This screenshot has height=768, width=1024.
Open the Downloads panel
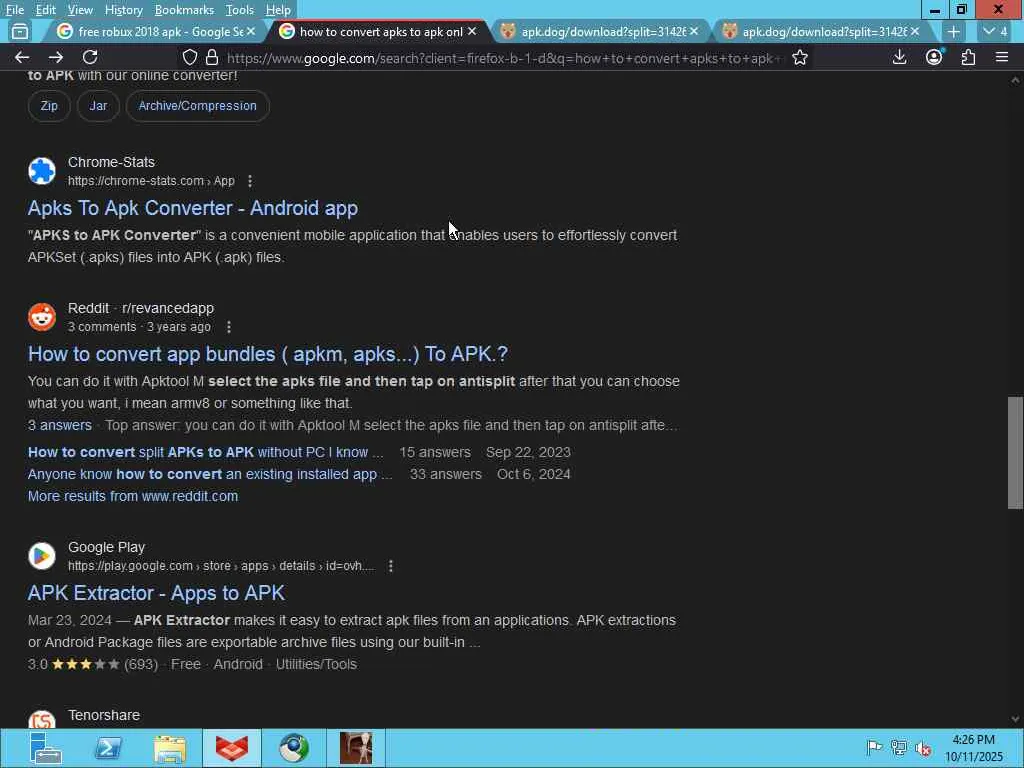click(x=899, y=57)
